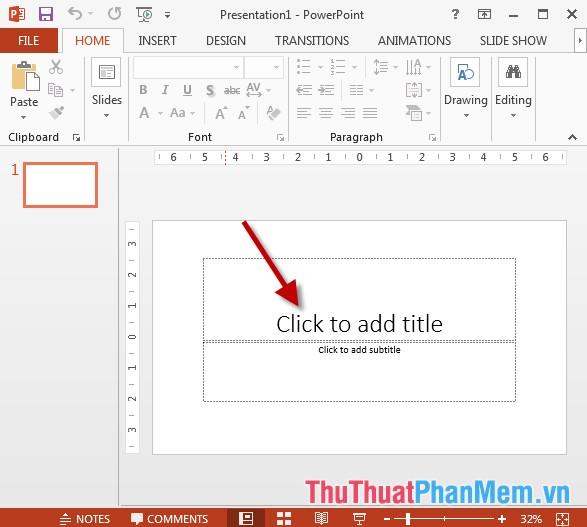Redo the last action
587x527 pixels.
point(115,14)
